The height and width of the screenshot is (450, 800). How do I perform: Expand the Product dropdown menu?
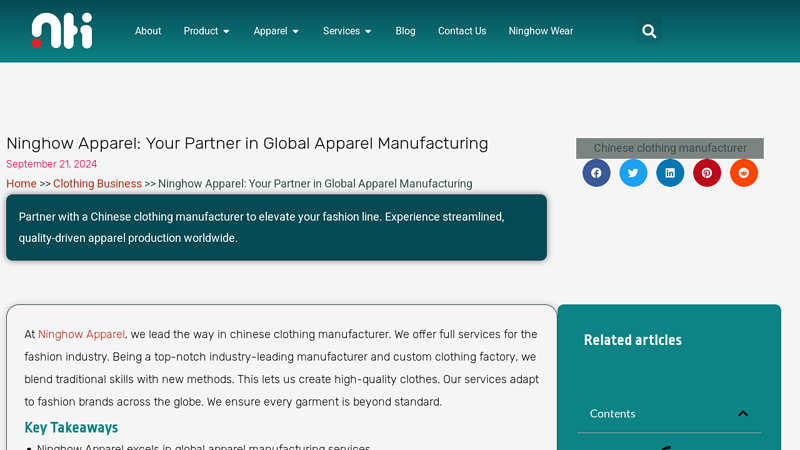click(x=207, y=31)
